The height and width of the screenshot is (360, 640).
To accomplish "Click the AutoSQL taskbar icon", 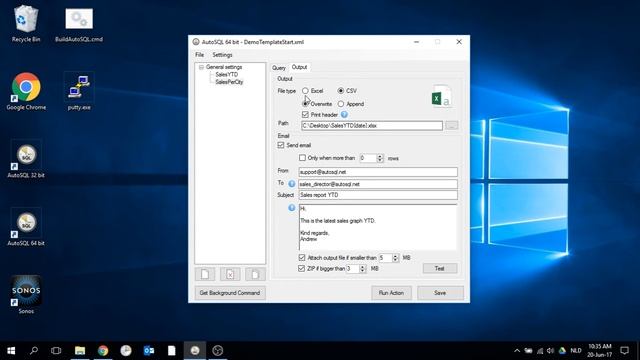I will coord(195,351).
